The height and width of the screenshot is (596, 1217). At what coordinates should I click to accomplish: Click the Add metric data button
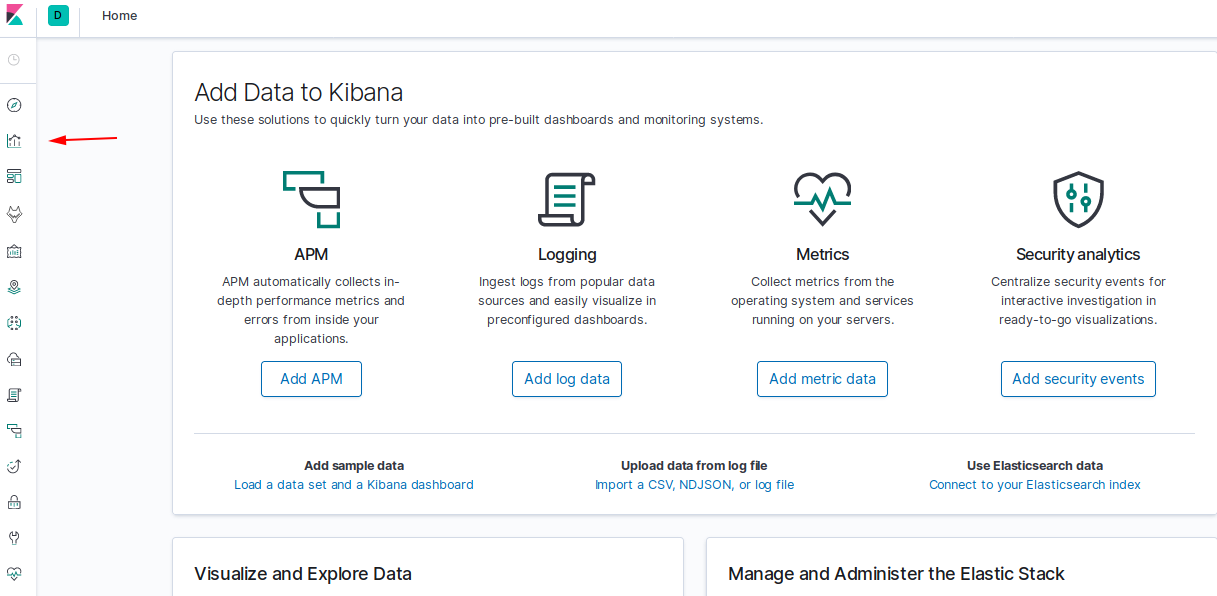tap(822, 379)
